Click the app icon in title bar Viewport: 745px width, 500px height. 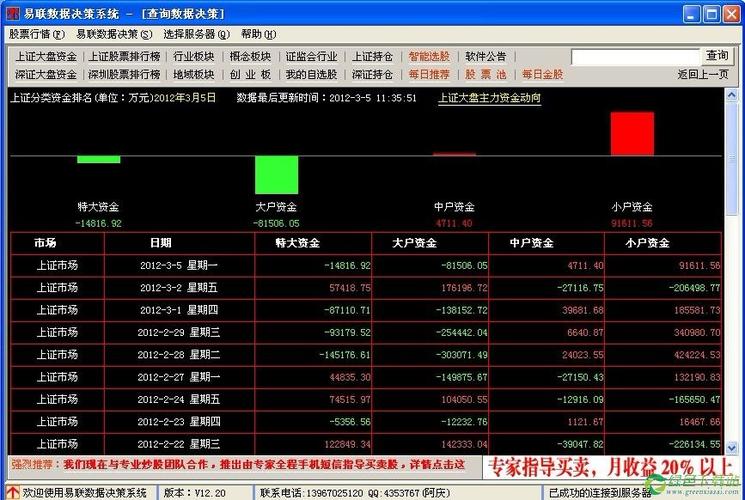coord(13,13)
